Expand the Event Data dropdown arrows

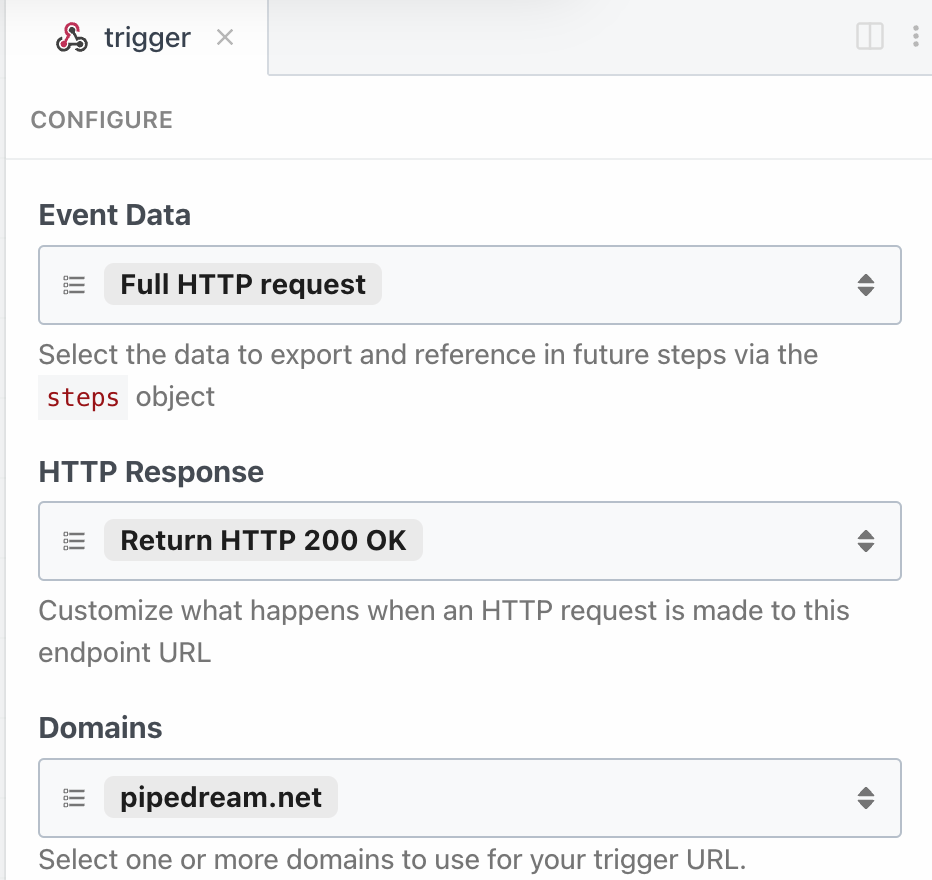coord(866,285)
